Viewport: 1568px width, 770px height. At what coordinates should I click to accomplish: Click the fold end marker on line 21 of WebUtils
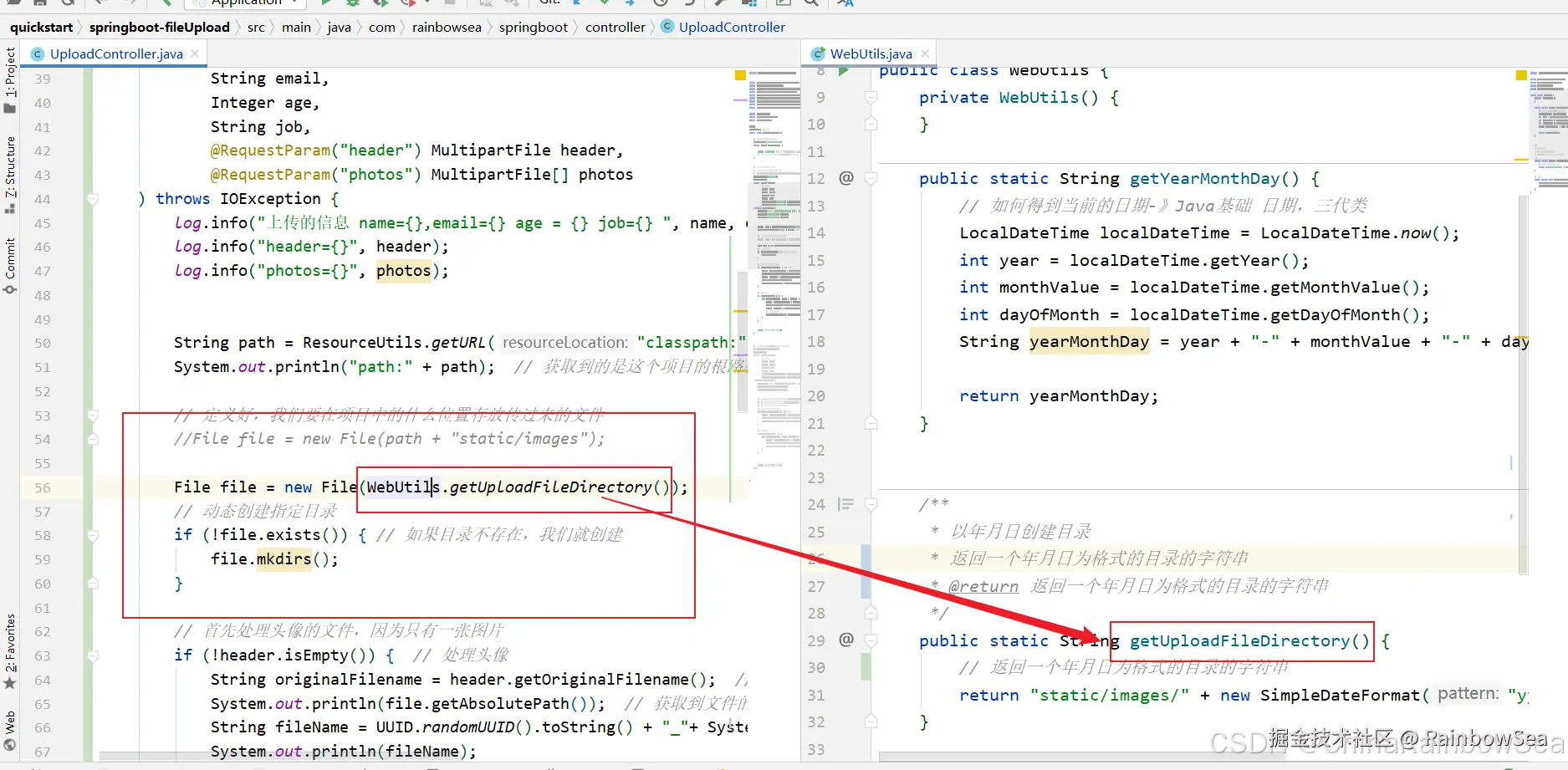tap(871, 423)
